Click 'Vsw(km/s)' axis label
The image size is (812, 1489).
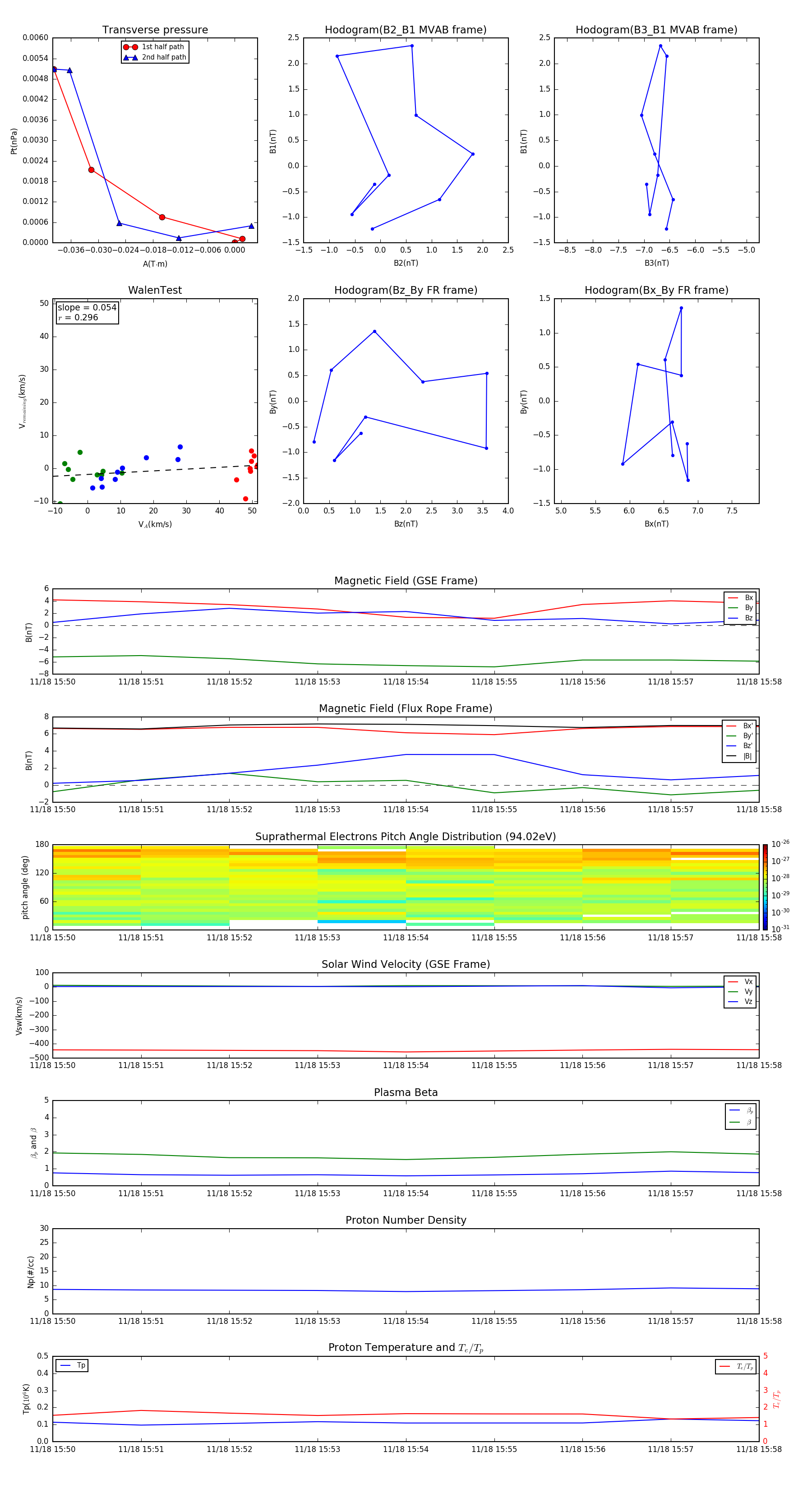pyautogui.click(x=19, y=1016)
